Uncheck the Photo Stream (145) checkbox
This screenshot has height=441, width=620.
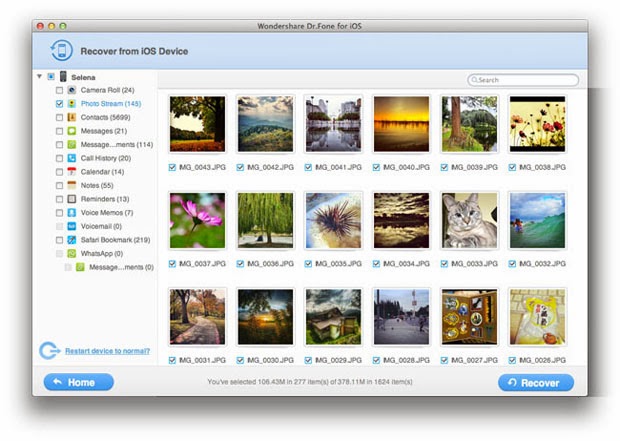(59, 104)
